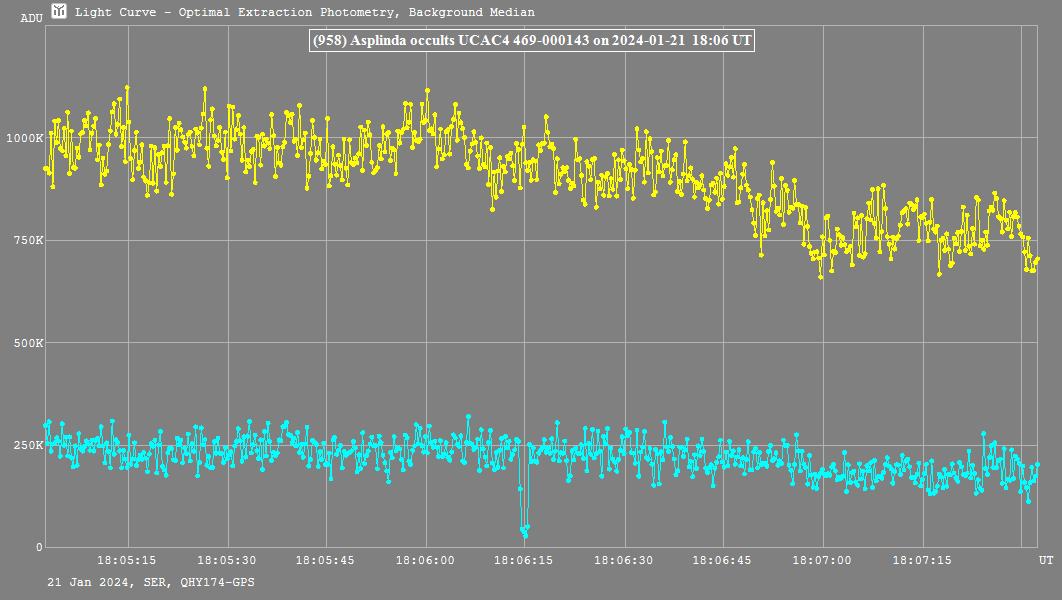Click the 0 value on y-axis
Image resolution: width=1062 pixels, height=600 pixels.
tap(39, 547)
